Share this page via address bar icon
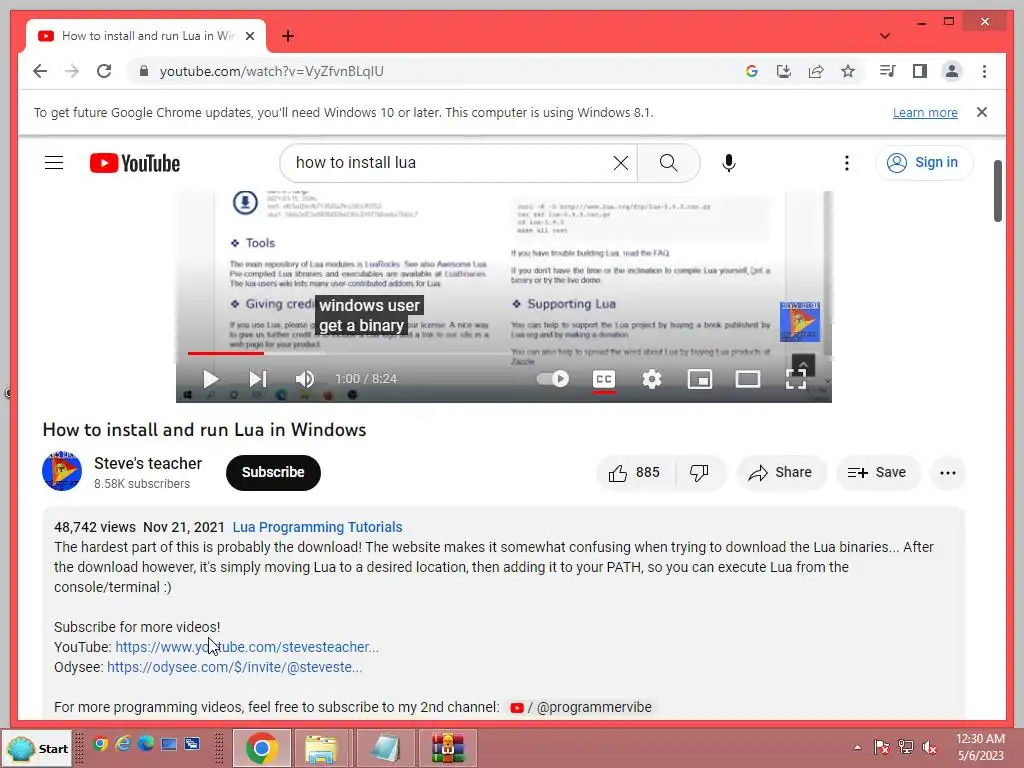Viewport: 1024px width, 768px height. point(816,71)
